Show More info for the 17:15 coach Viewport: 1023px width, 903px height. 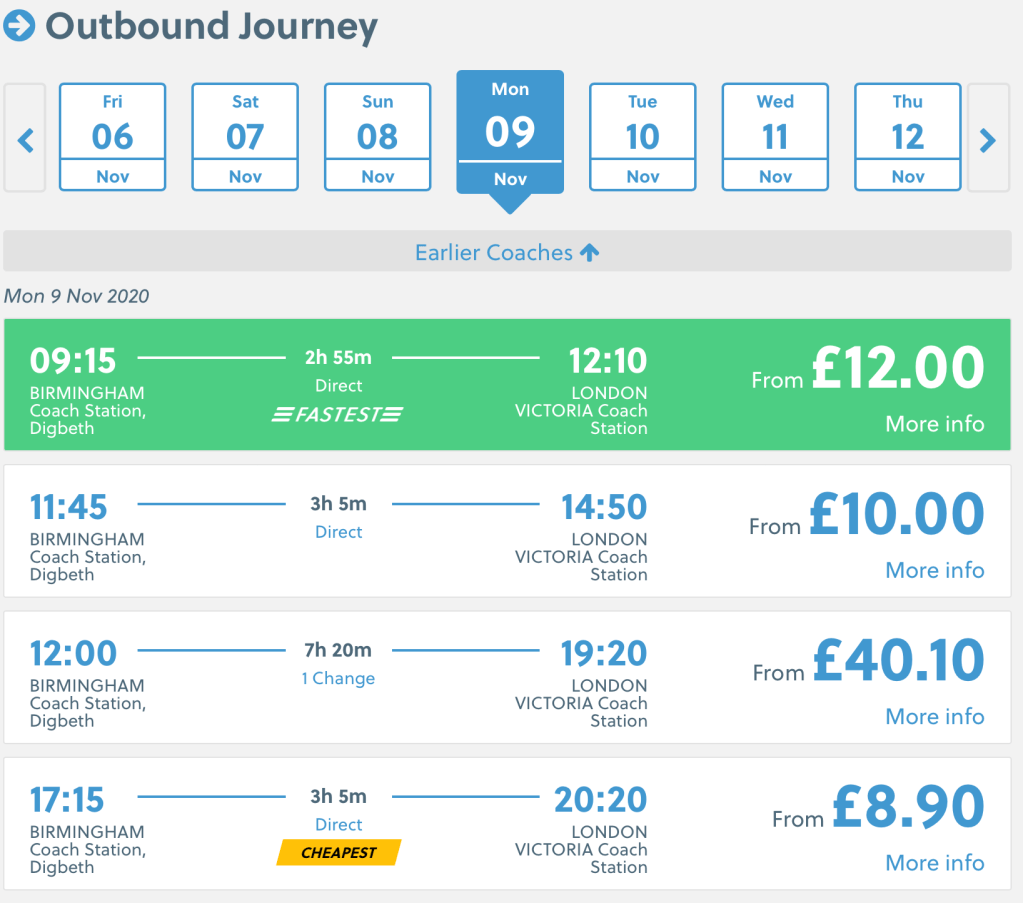tap(934, 862)
